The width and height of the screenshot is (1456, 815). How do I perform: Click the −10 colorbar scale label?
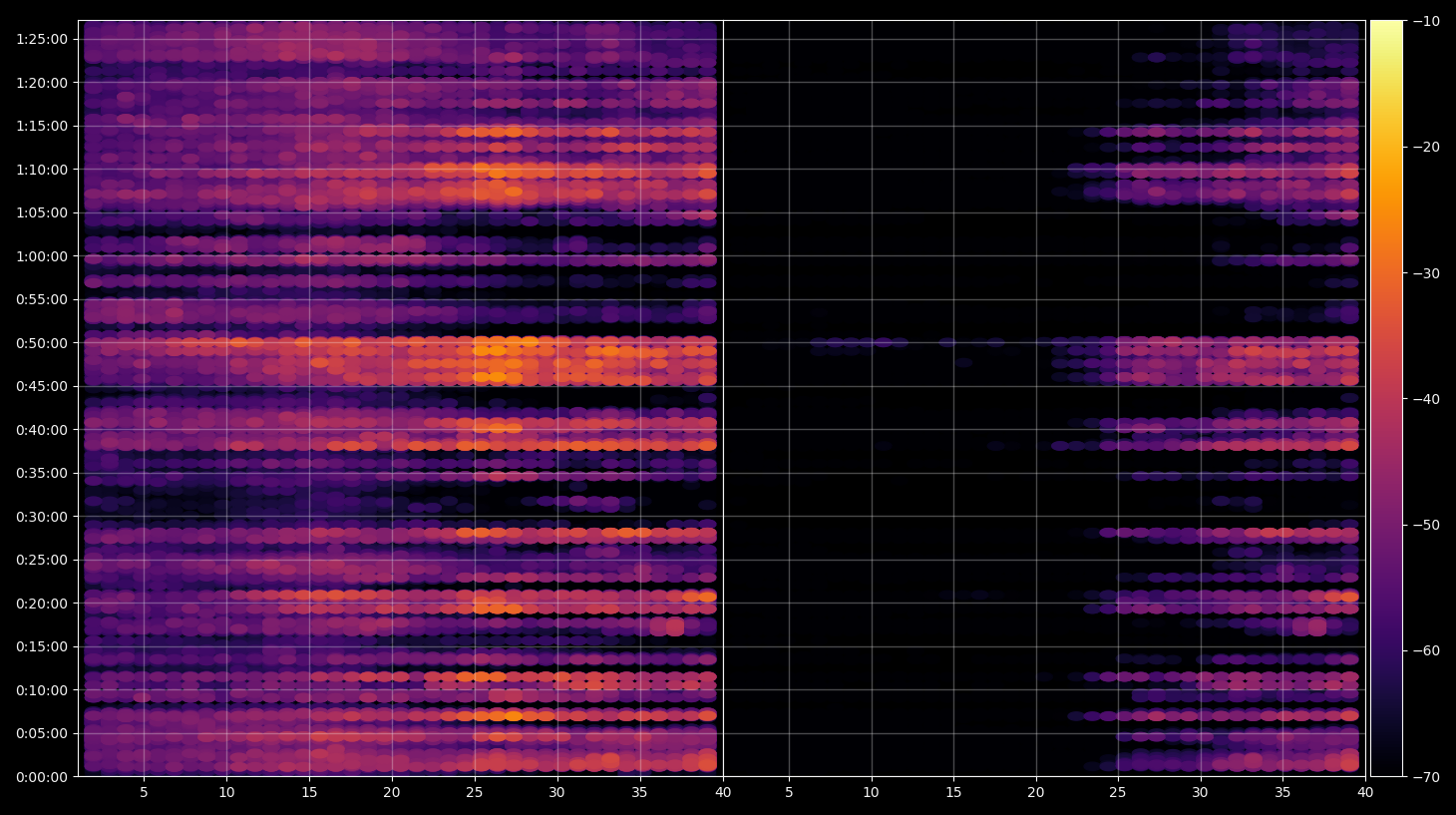(1427, 21)
